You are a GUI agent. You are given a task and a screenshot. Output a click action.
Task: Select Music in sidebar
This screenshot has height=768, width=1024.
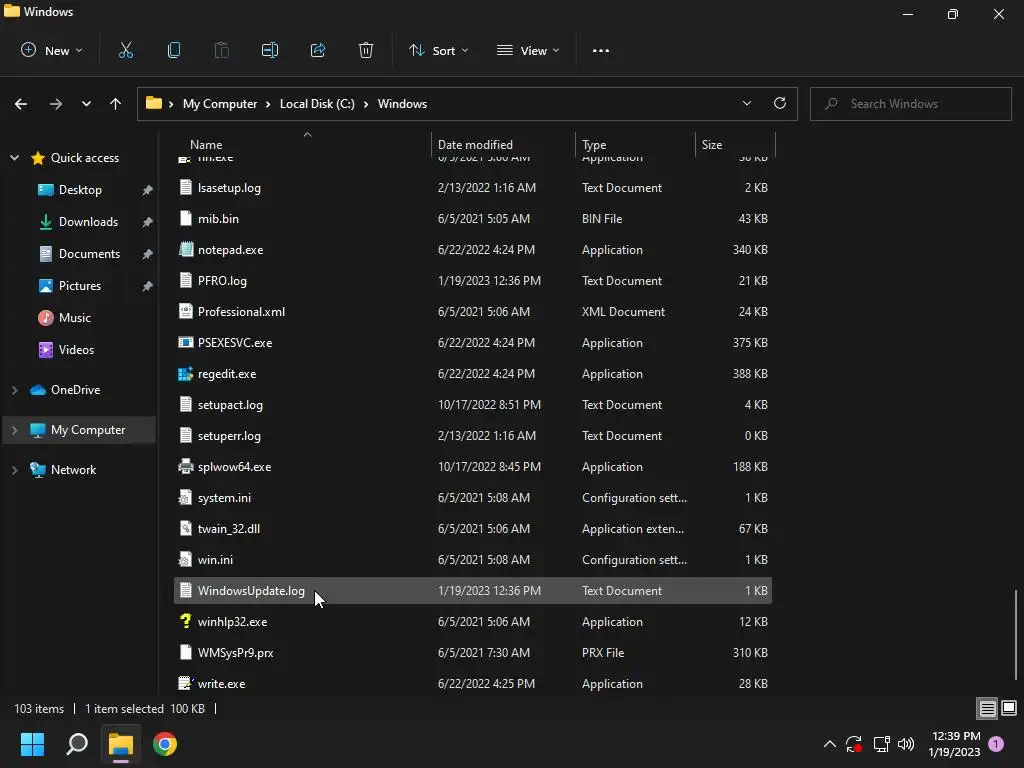coord(74,317)
